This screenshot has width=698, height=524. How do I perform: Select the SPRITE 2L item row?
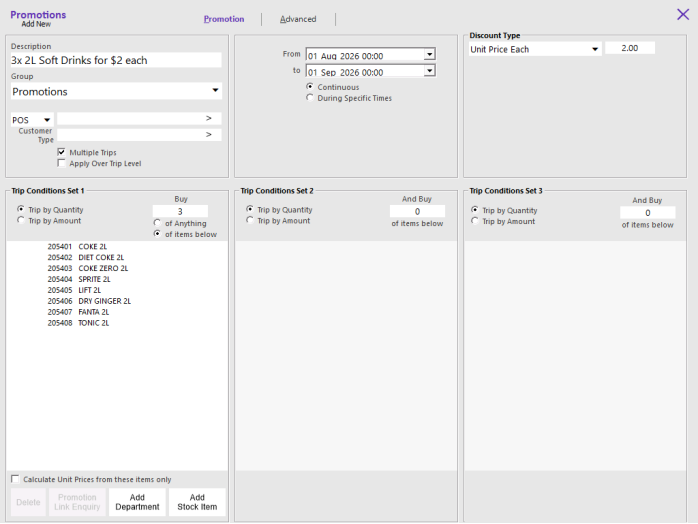[117, 279]
